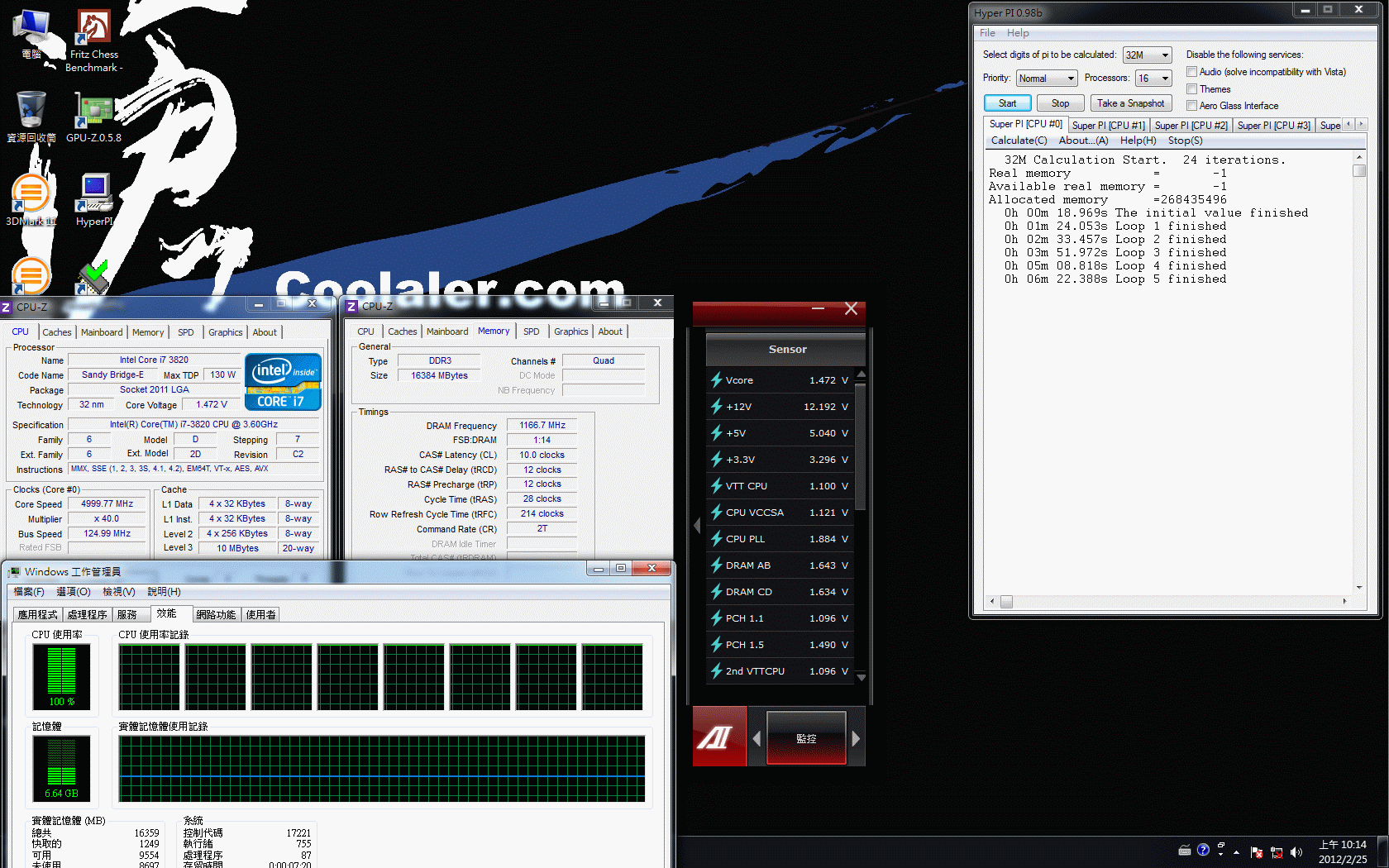Check the Themes checkbox in Hyper PI
1389x868 pixels.
pyautogui.click(x=1192, y=88)
